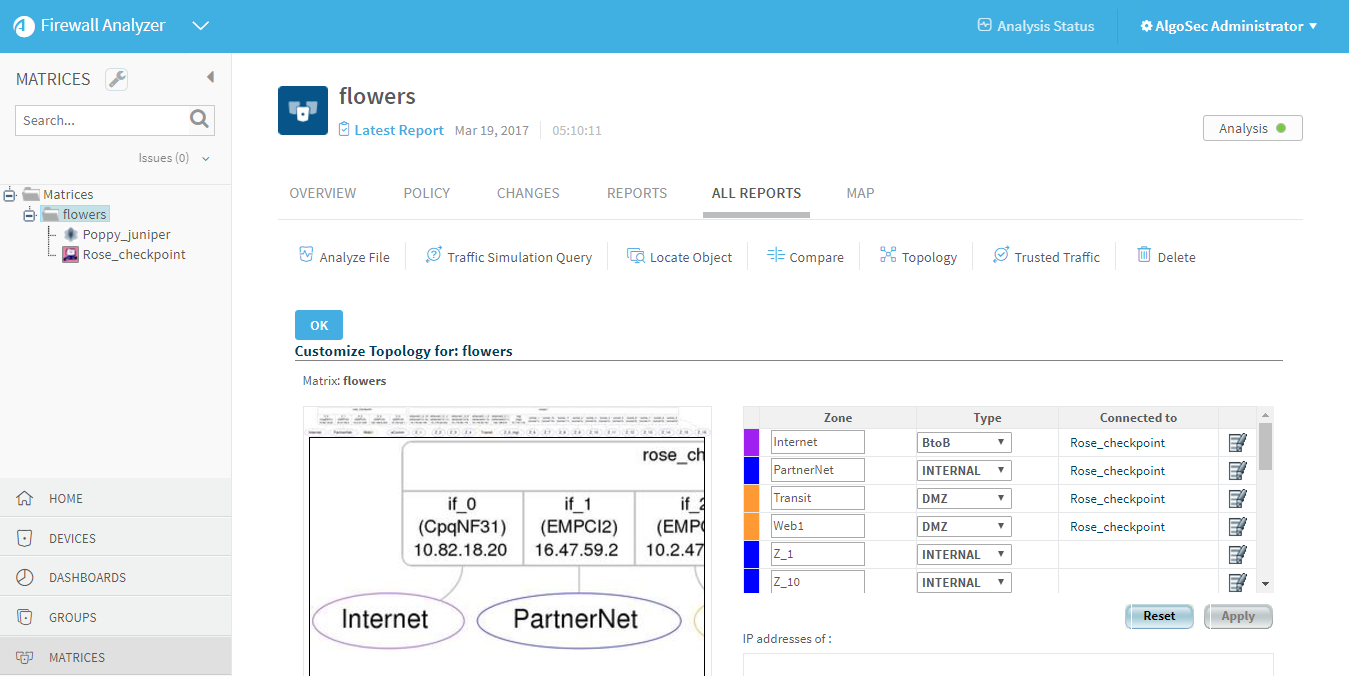Click the search magnifier icon
The image size is (1349, 676).
tap(200, 120)
